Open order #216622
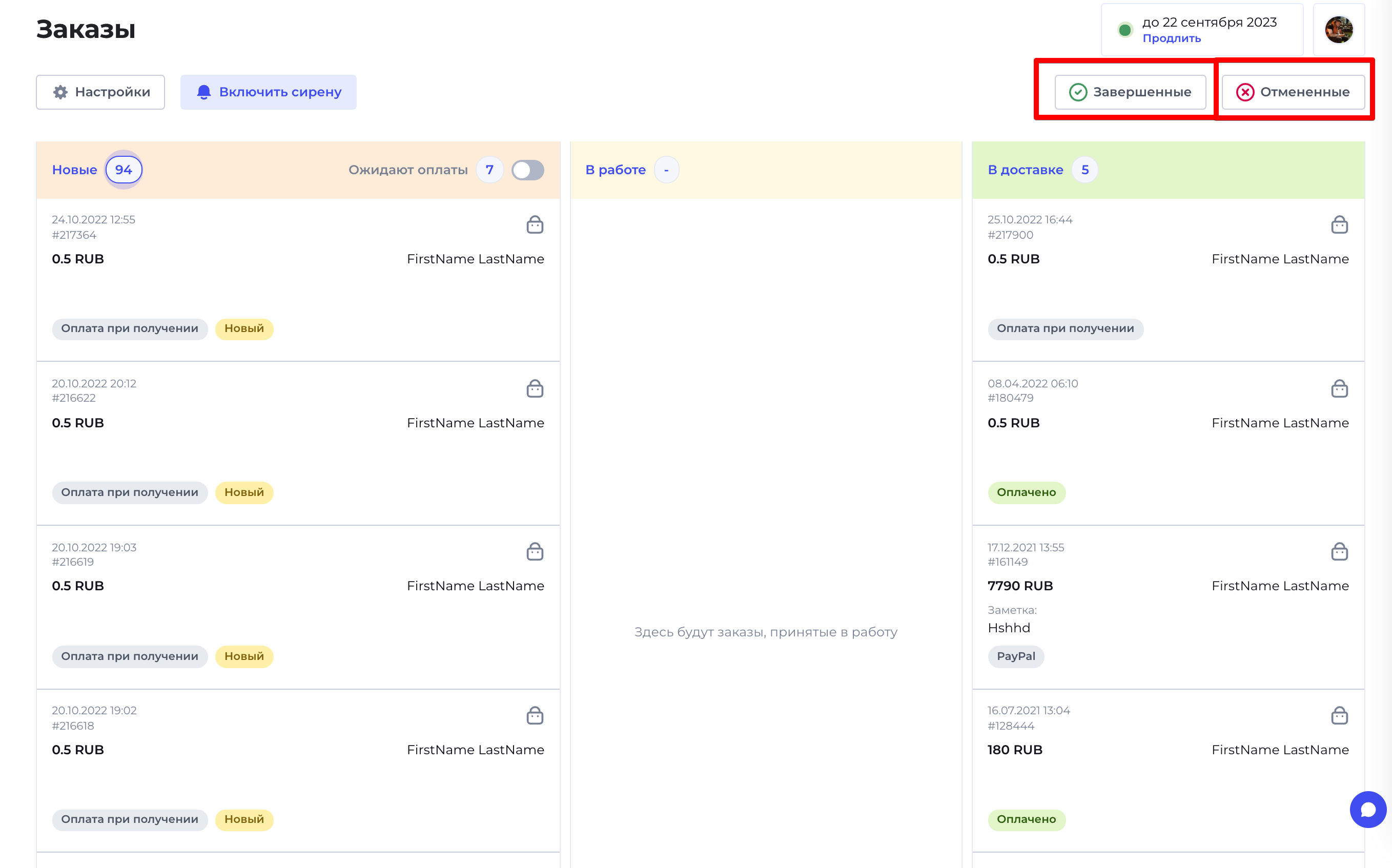1392x868 pixels. (298, 443)
